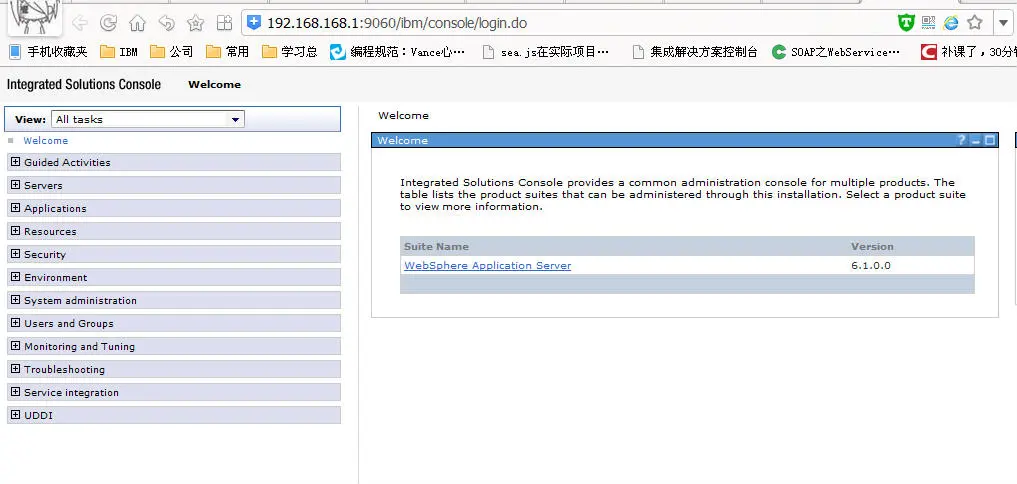Open the 编程规范 bookmark
Viewport: 1017px width, 484px height.
398,52
